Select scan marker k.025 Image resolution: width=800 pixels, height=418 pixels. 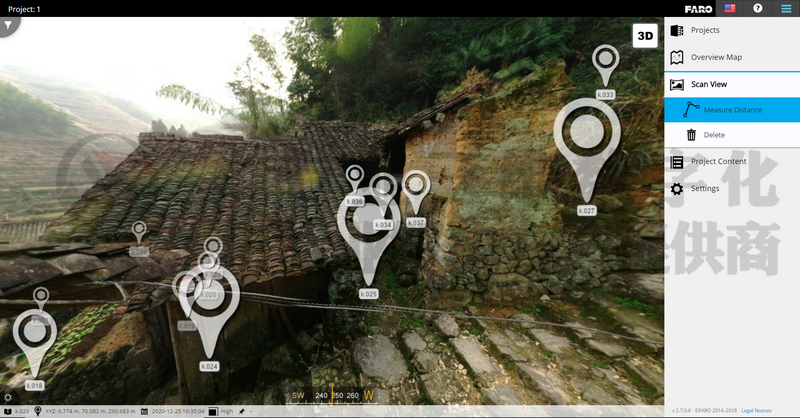click(x=368, y=240)
